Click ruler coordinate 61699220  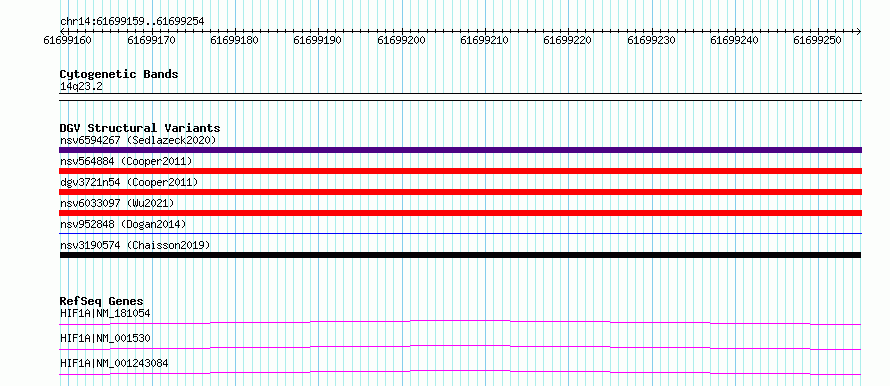coord(568,40)
